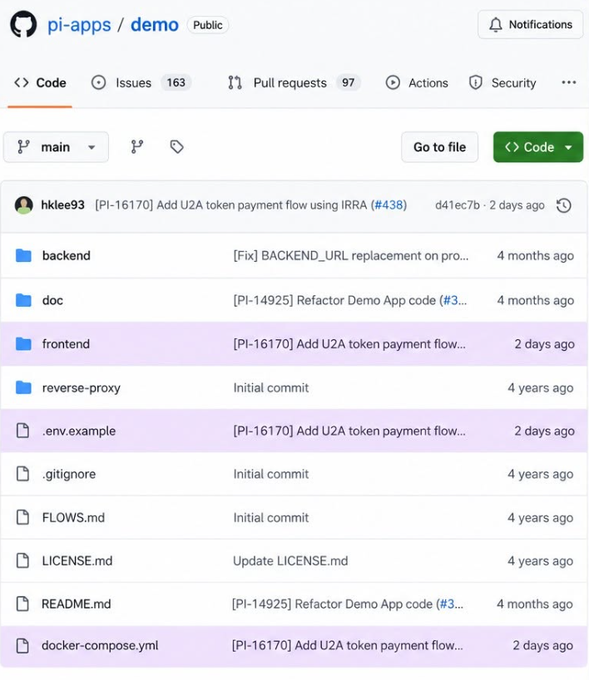The height and width of the screenshot is (680, 589).
Task: Click the doc folder icon
Action: tap(23, 300)
